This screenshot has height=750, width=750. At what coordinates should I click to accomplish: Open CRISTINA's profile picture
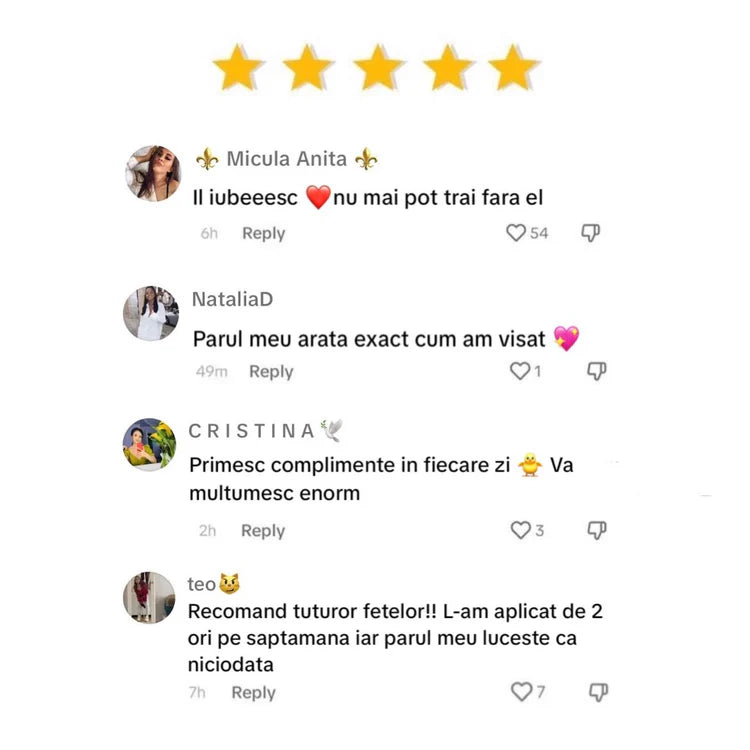[x=149, y=444]
